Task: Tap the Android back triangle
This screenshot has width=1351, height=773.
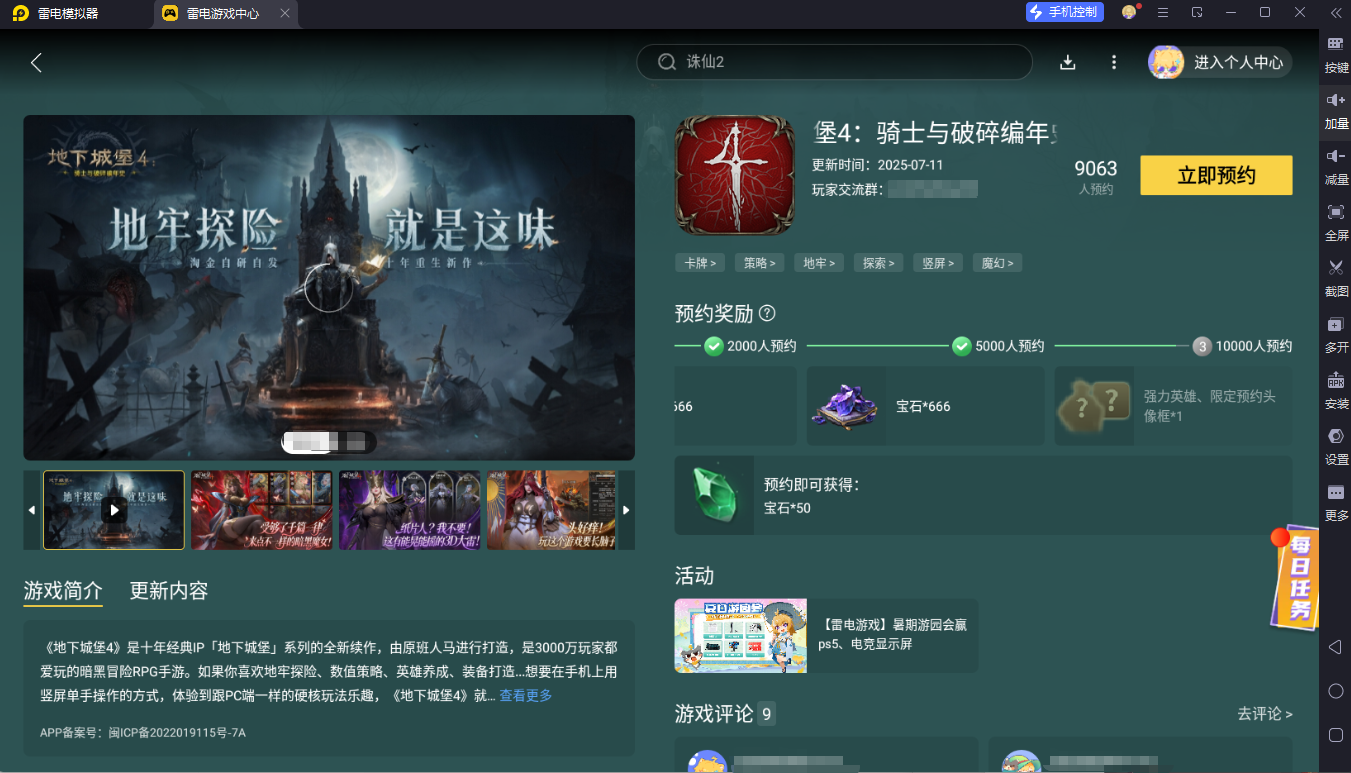Action: coord(1335,648)
